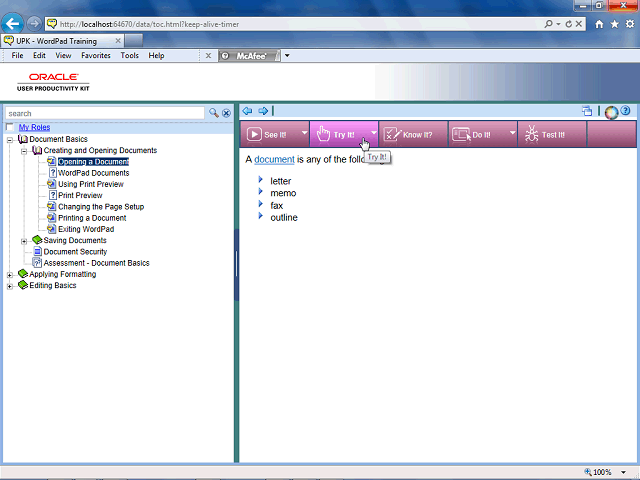Click the pane splitter handle
The width and height of the screenshot is (640, 480).
click(236, 264)
